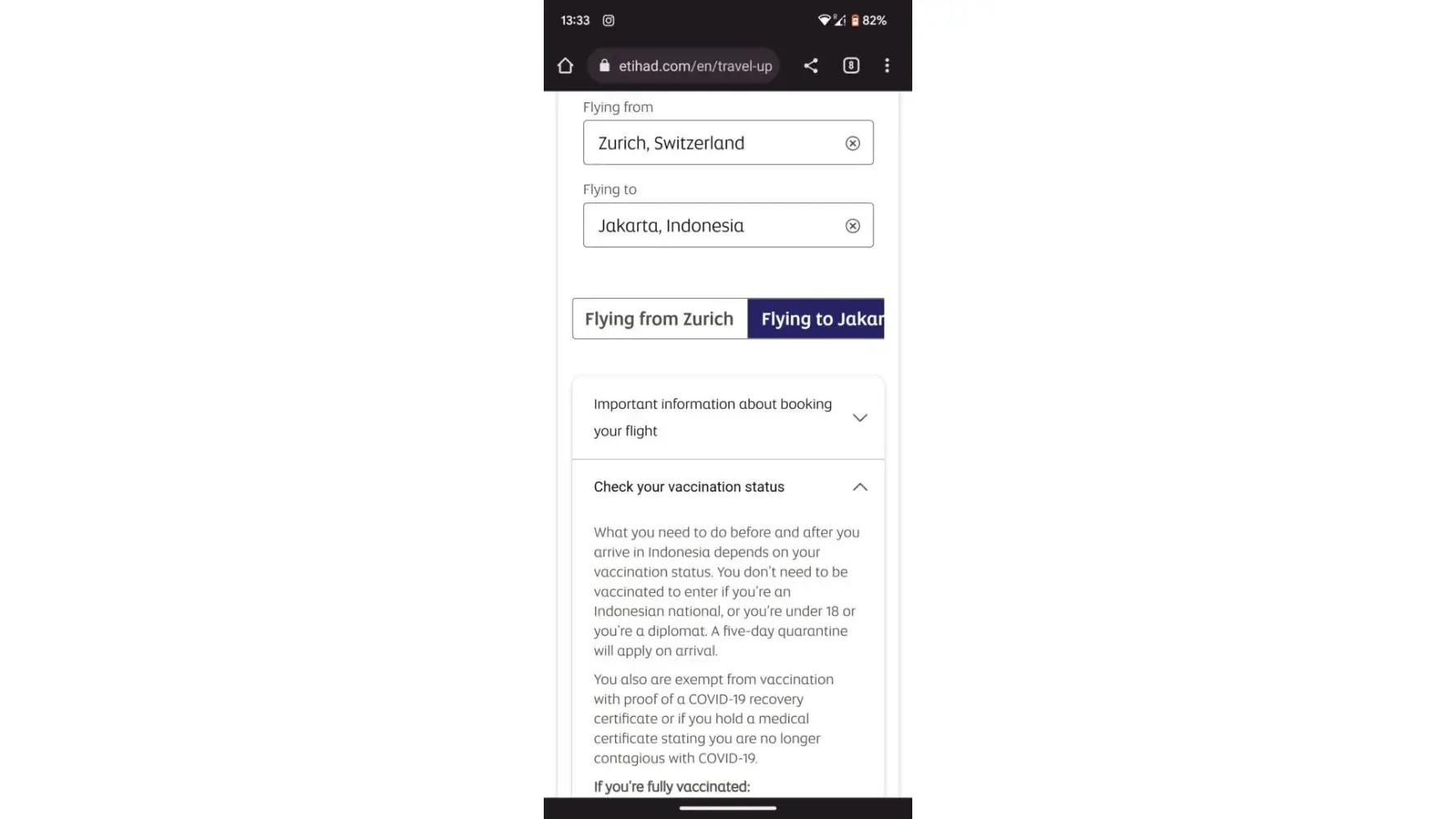Open the browser tab switcher

(x=851, y=66)
